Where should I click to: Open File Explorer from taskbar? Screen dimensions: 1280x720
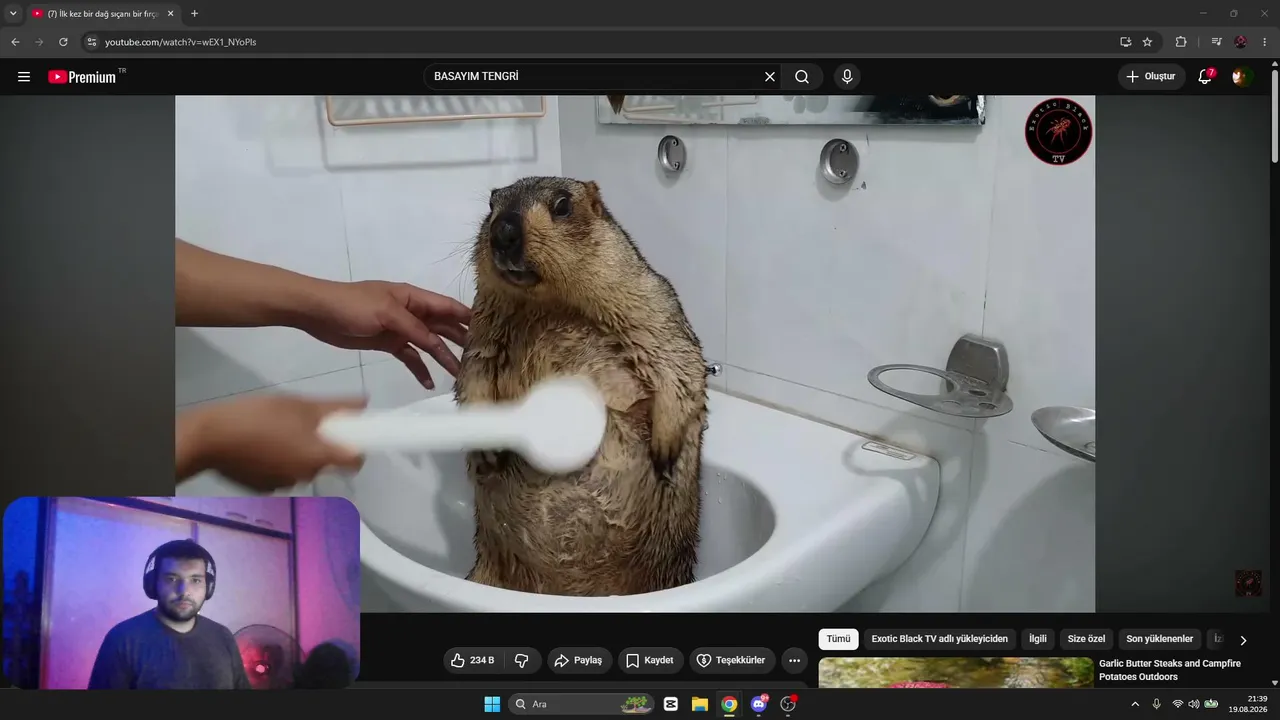(x=700, y=704)
